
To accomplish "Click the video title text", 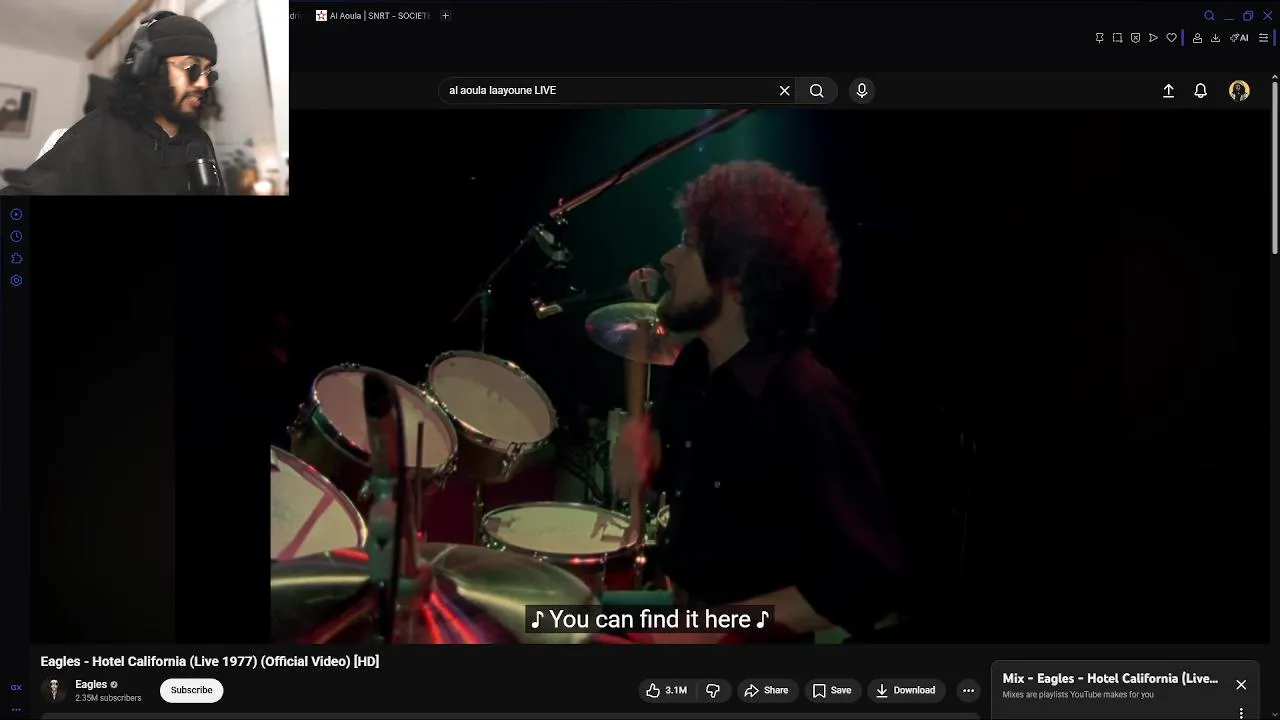I will [x=210, y=661].
